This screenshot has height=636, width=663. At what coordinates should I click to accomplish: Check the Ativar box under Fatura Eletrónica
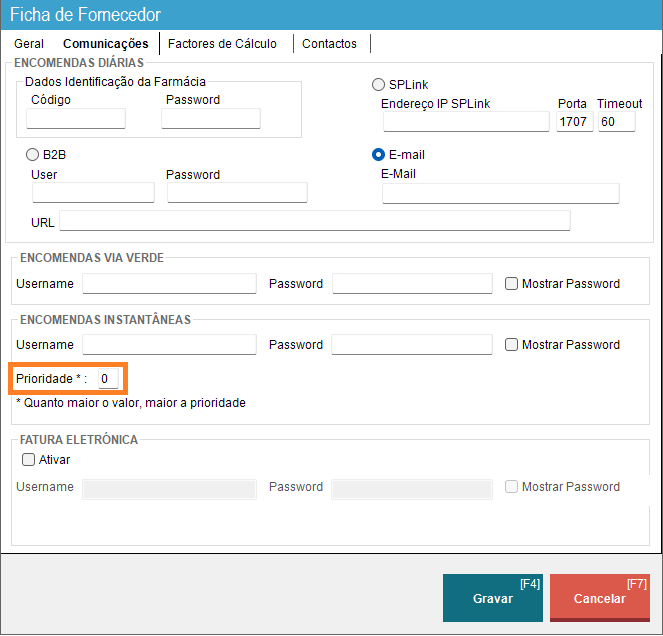point(29,460)
